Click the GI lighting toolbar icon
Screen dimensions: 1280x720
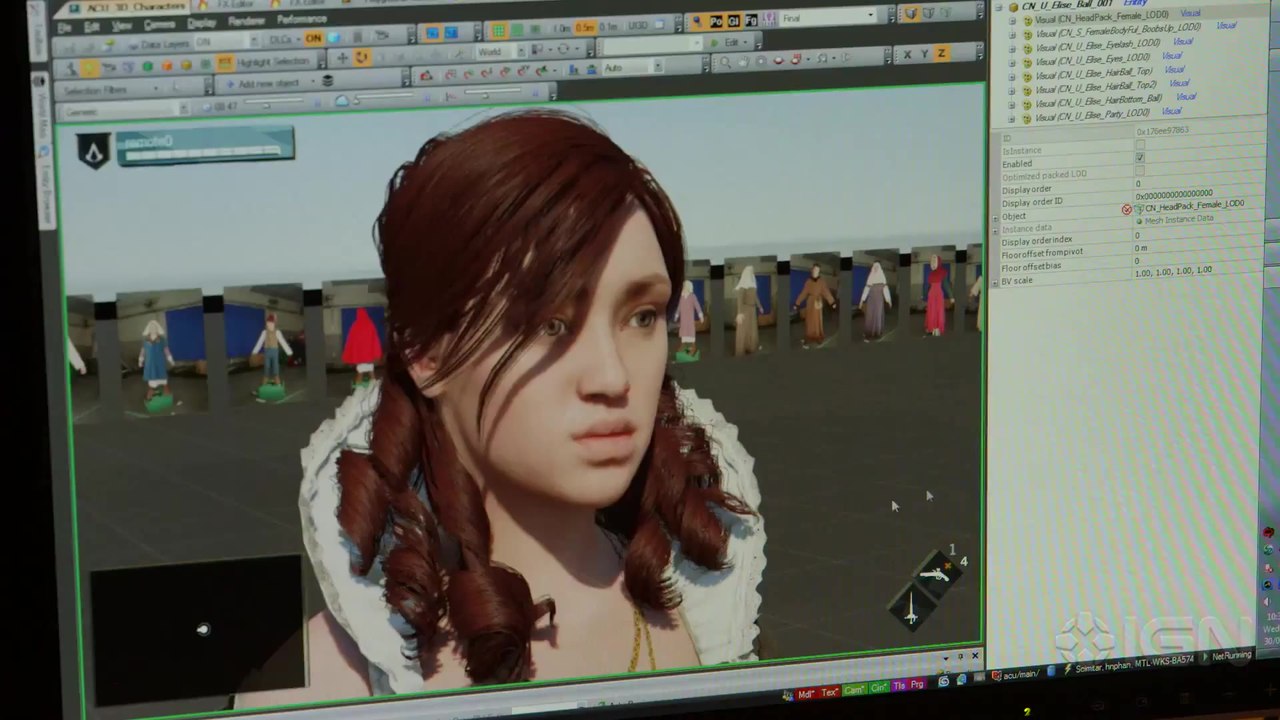pyautogui.click(x=734, y=22)
